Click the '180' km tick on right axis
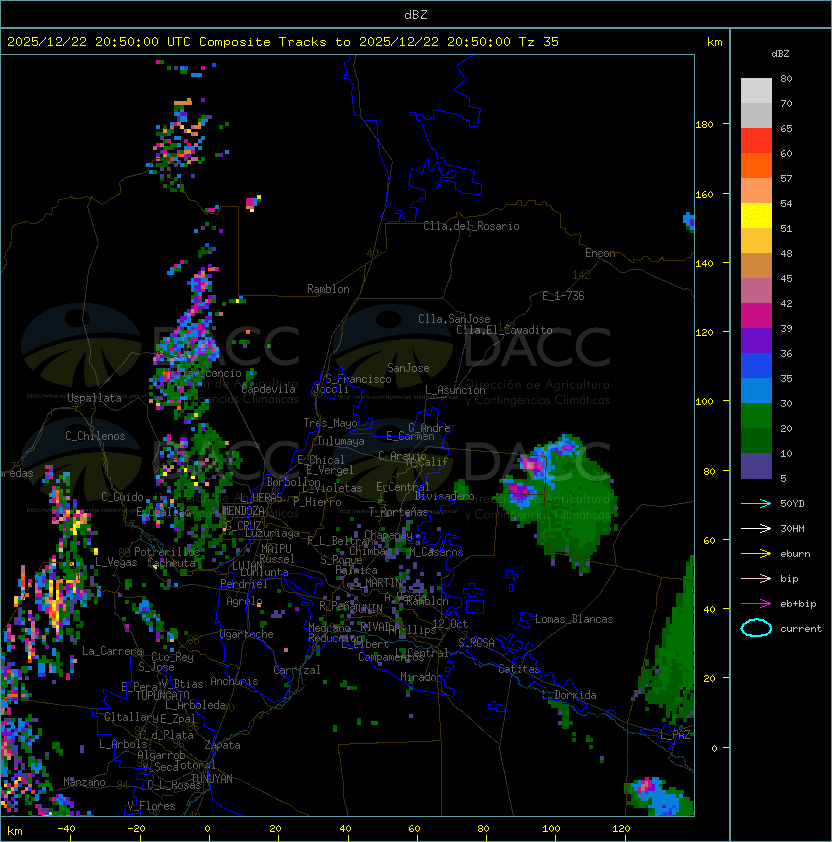The width and height of the screenshot is (832, 842). [x=704, y=125]
